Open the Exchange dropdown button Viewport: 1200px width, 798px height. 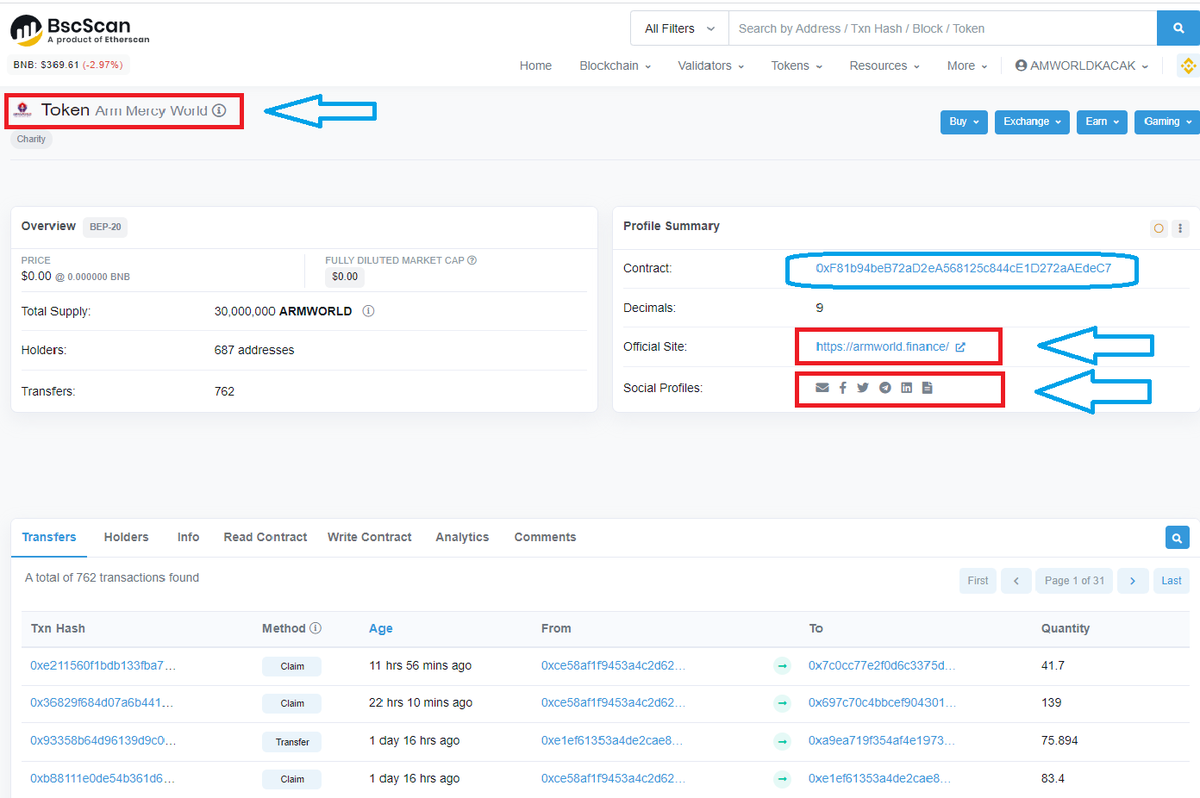point(1033,122)
